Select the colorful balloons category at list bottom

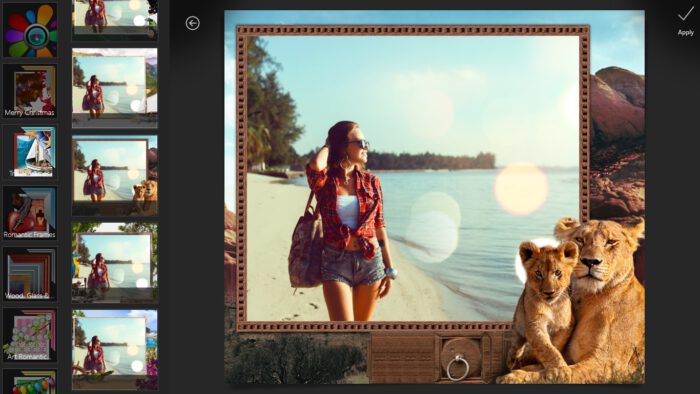tap(30, 382)
